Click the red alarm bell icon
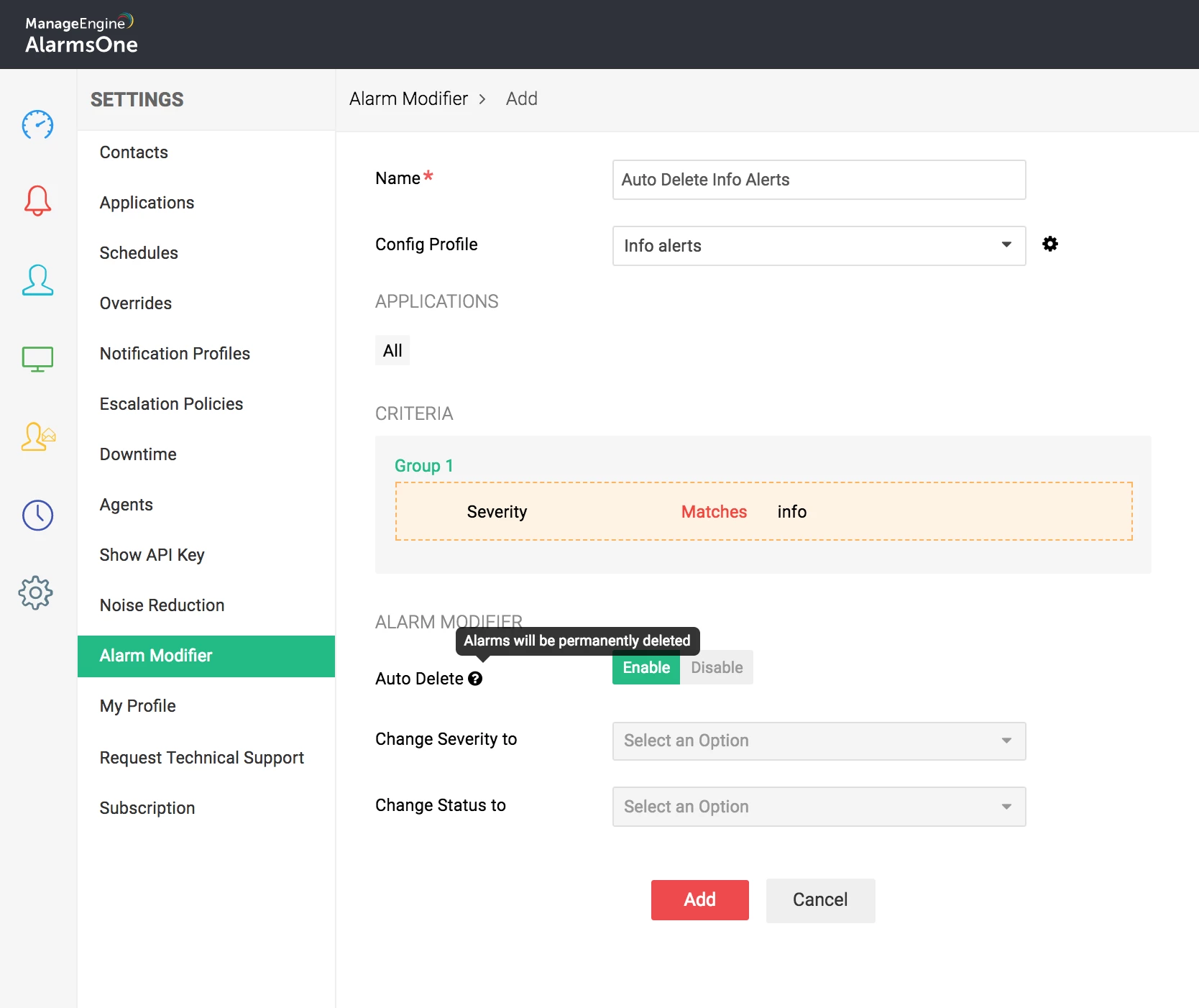 37,201
